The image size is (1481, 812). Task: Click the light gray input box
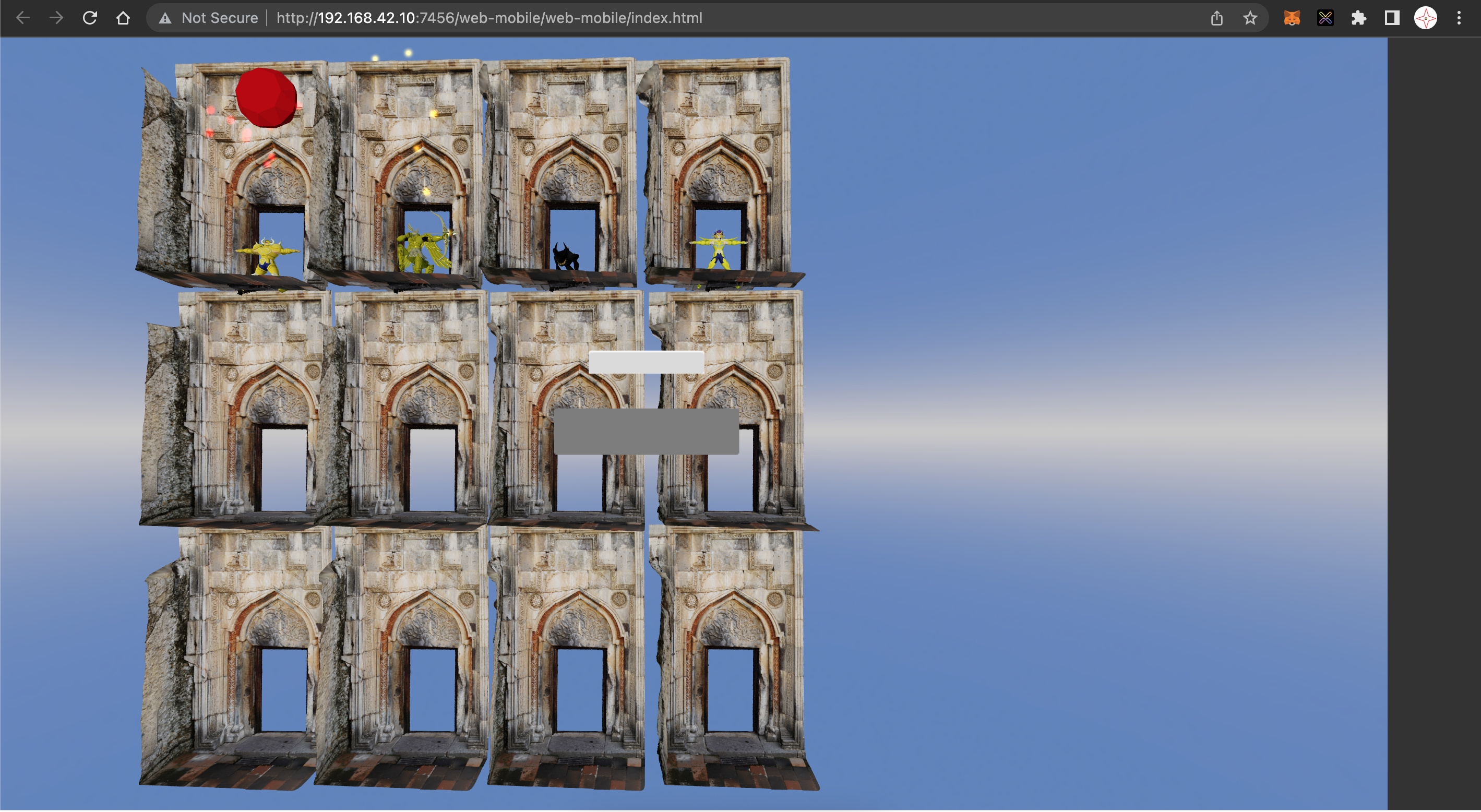[646, 362]
